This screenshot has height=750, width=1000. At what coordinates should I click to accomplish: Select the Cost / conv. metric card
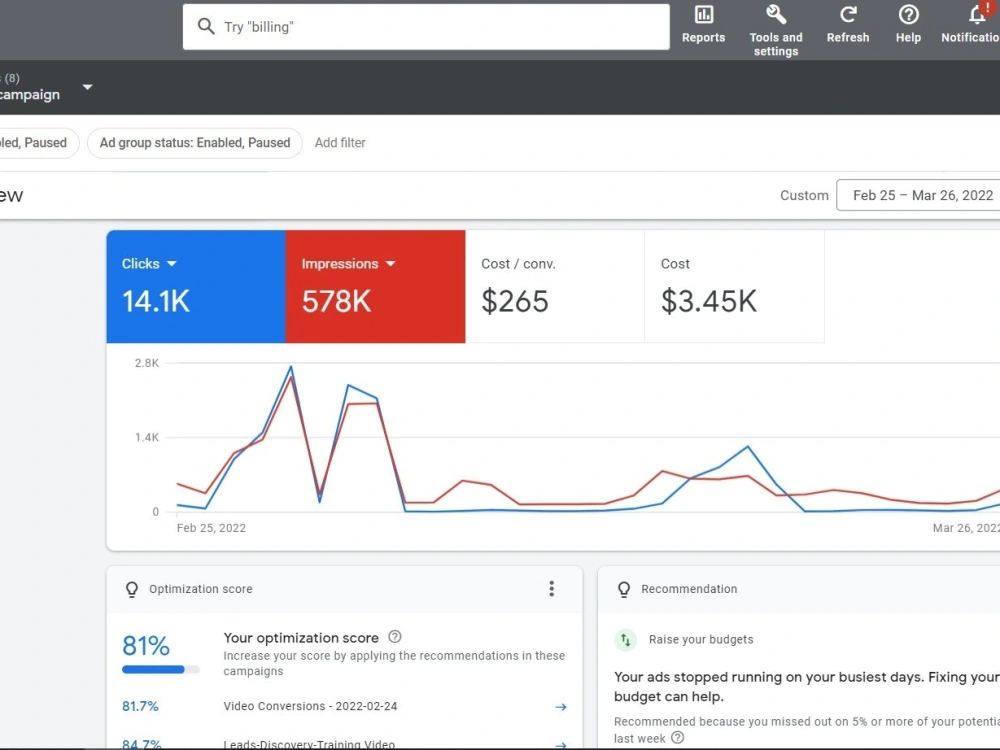tap(555, 286)
